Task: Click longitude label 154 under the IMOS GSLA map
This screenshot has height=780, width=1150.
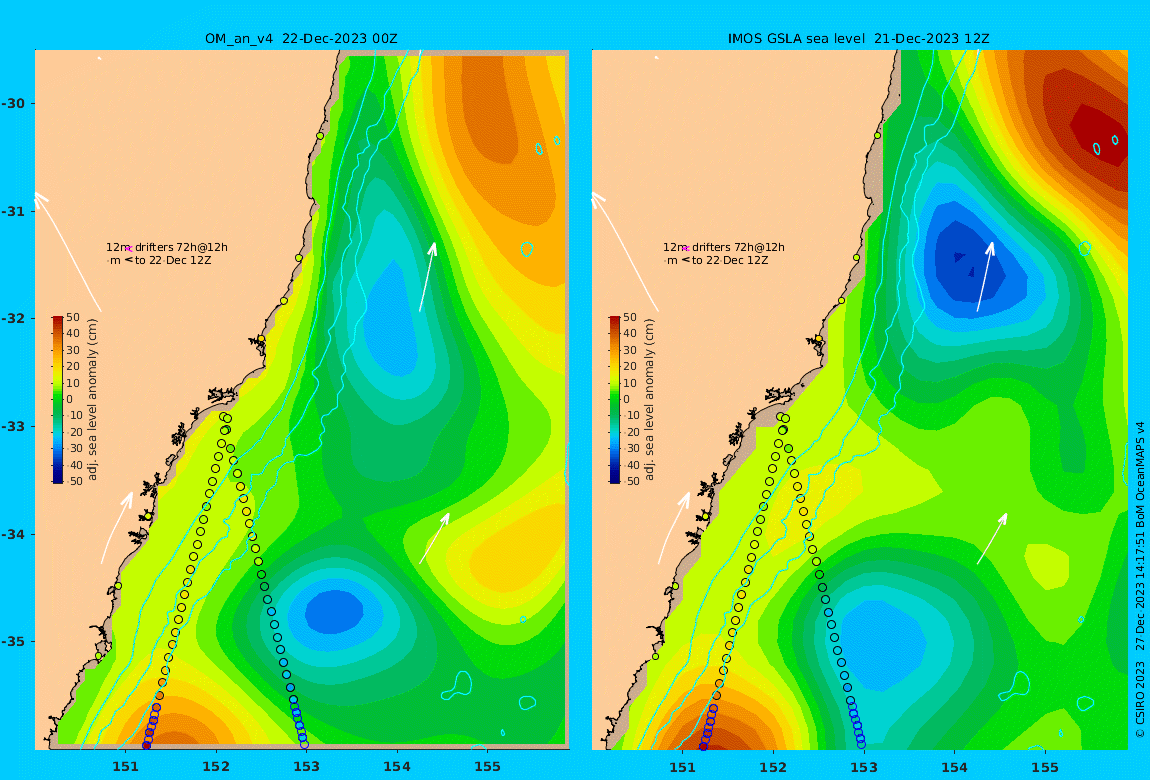Action: [954, 767]
